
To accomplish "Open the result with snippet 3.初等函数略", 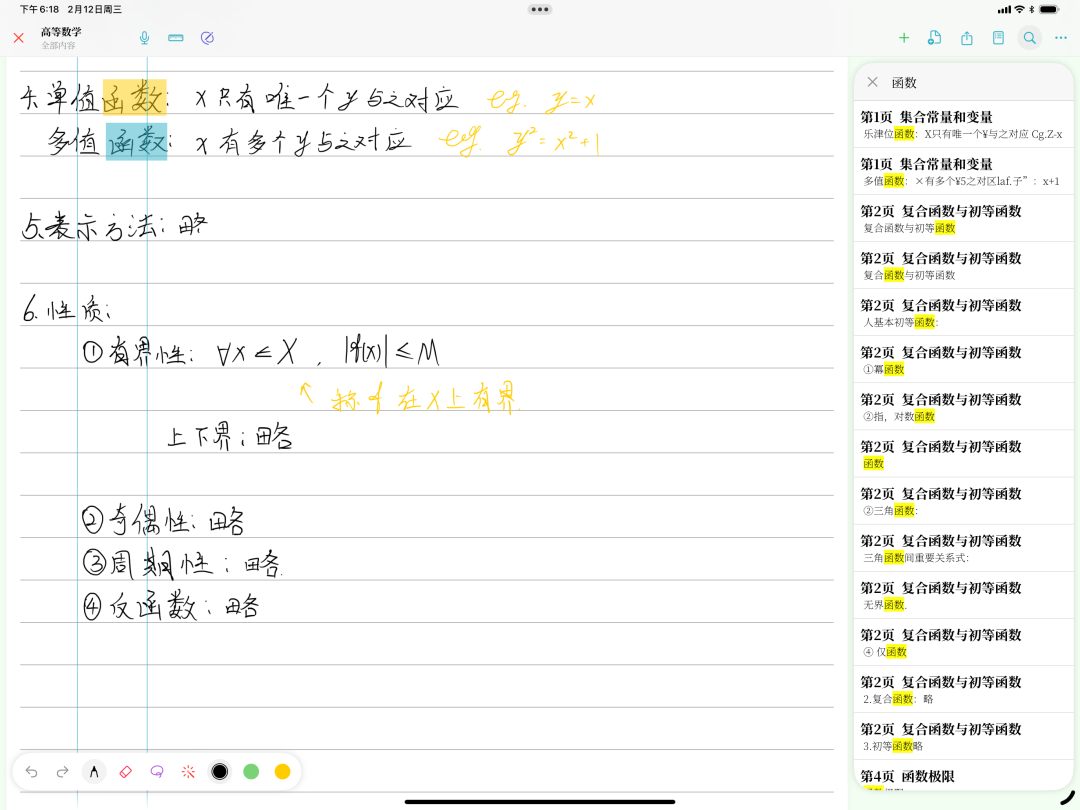I will point(964,736).
